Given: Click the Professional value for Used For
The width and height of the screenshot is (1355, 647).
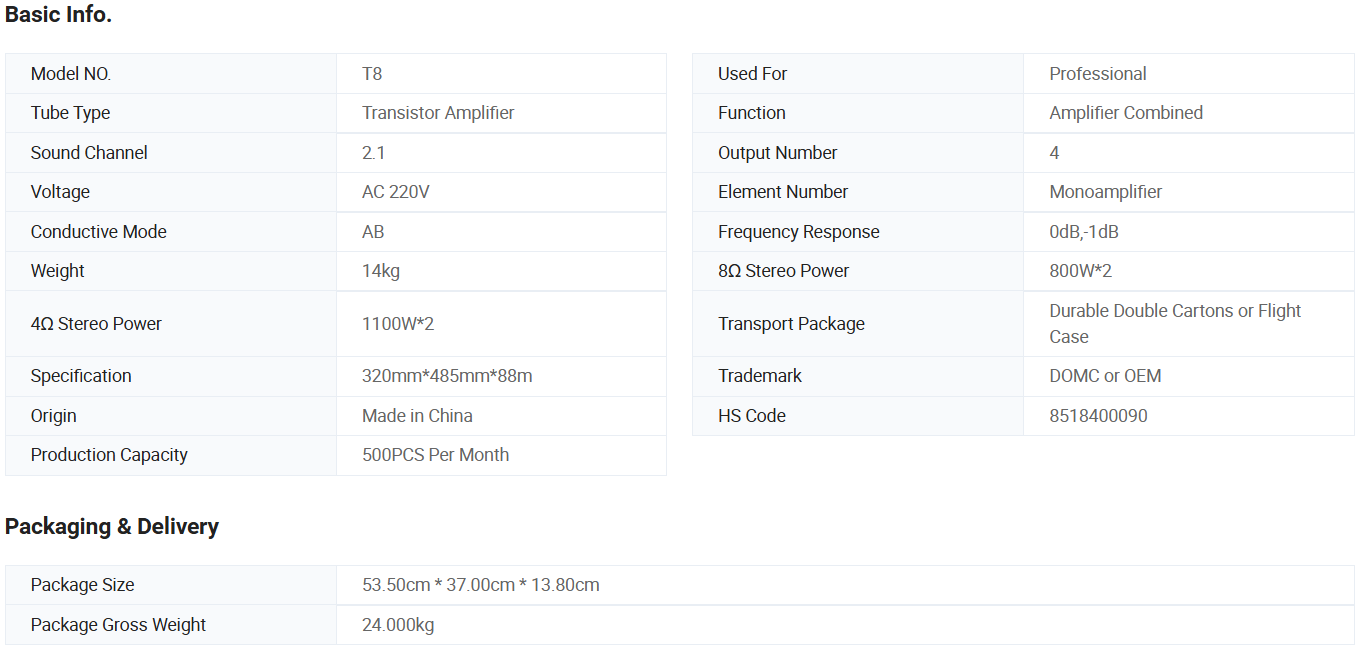Looking at the screenshot, I should pyautogui.click(x=1097, y=74).
